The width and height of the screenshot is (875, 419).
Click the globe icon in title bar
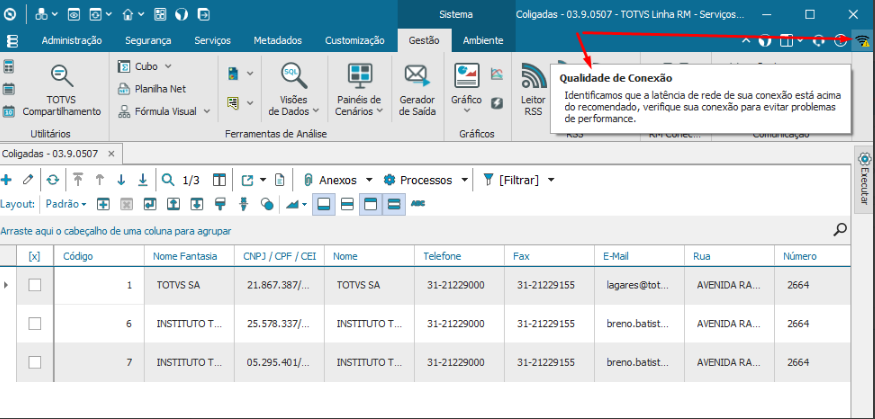click(181, 15)
